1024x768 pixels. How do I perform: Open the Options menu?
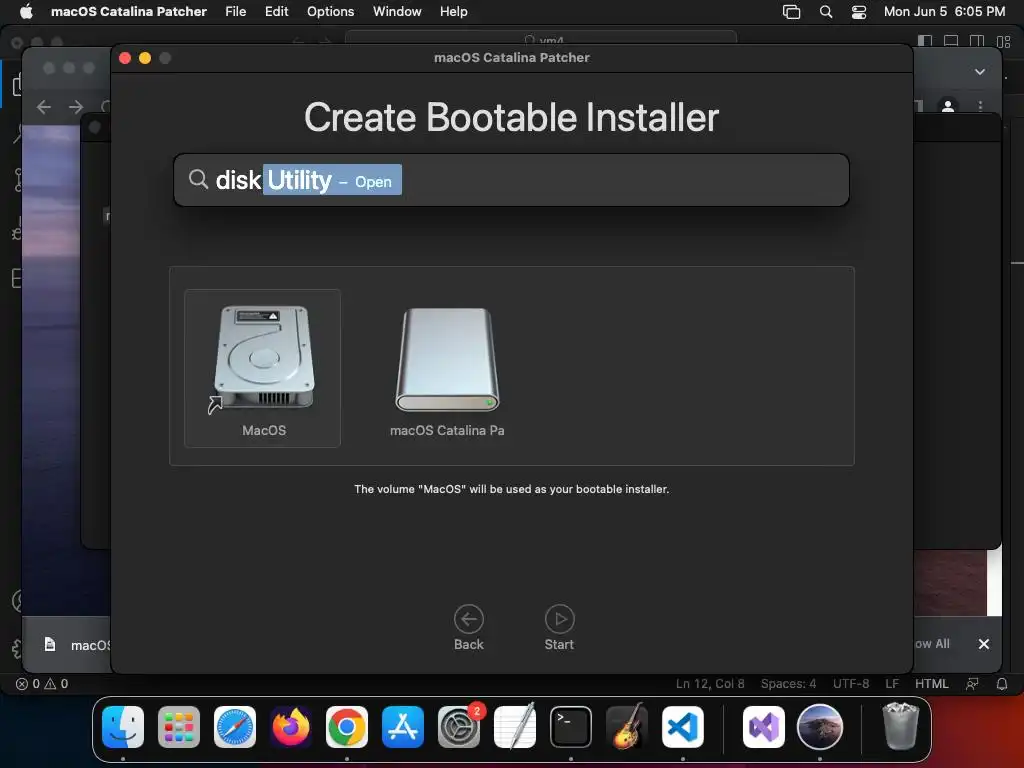[x=330, y=12]
